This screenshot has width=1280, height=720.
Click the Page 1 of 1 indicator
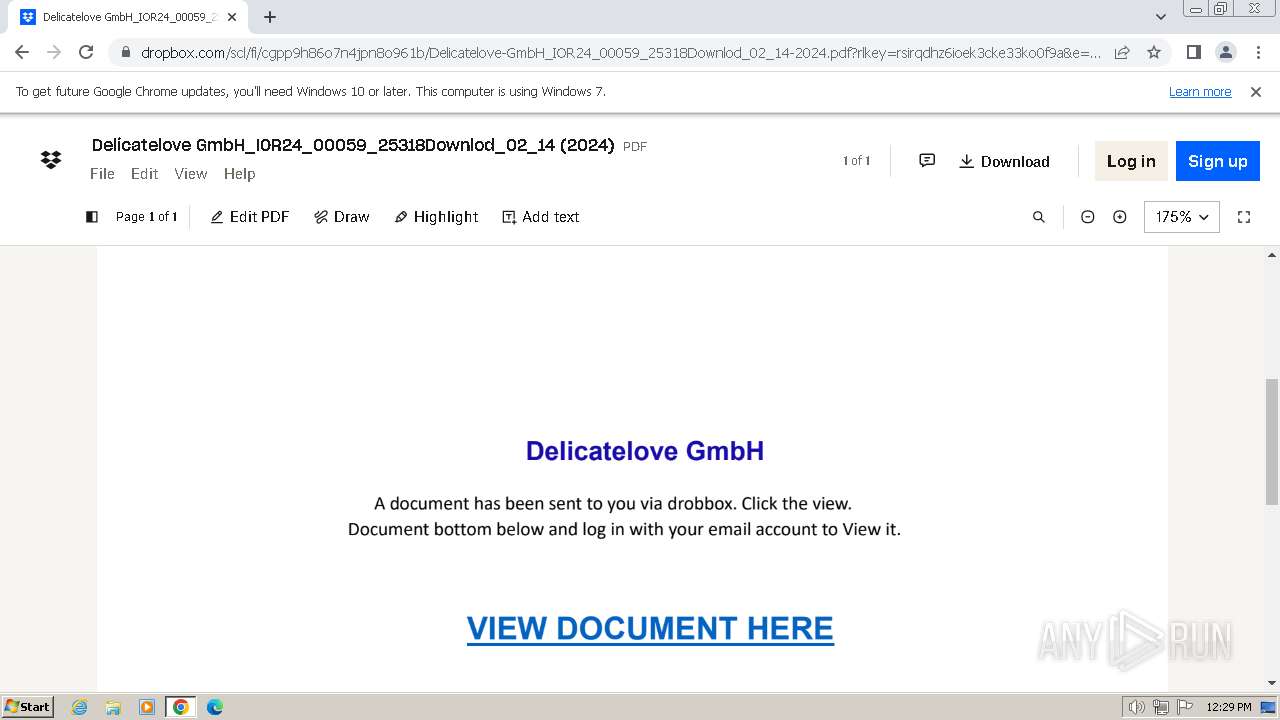pyautogui.click(x=146, y=217)
